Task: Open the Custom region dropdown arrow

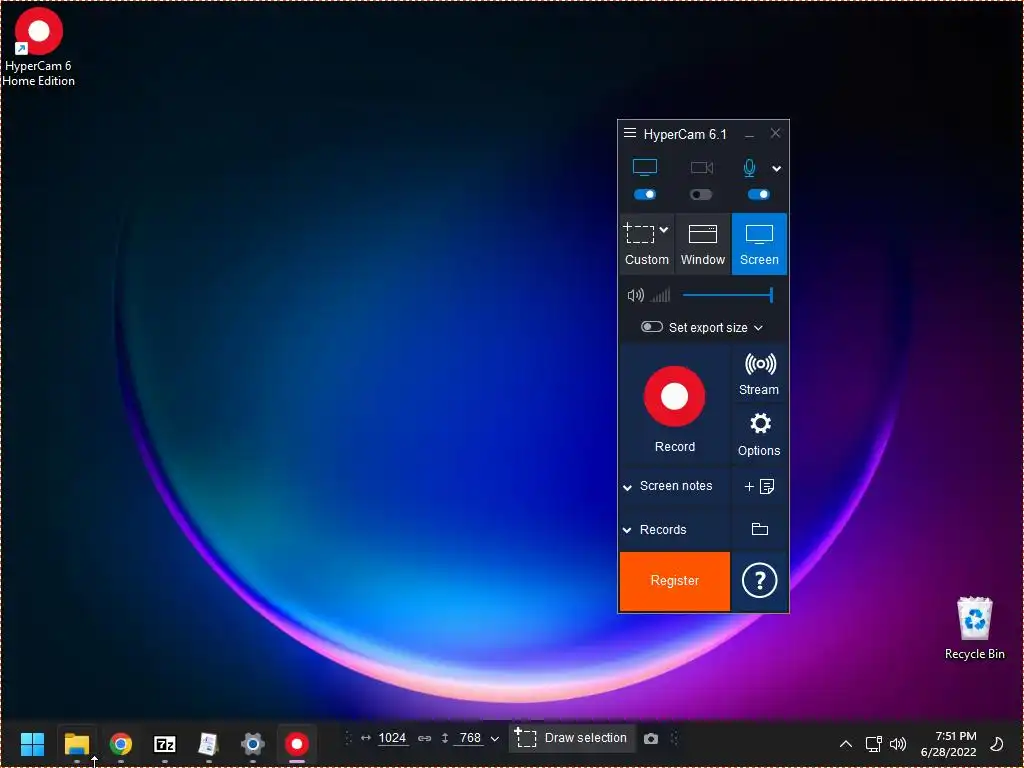Action: click(x=664, y=229)
